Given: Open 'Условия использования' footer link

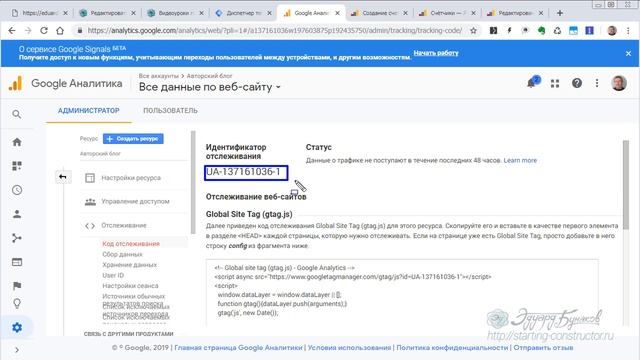Looking at the screenshot, I should pos(349,348).
